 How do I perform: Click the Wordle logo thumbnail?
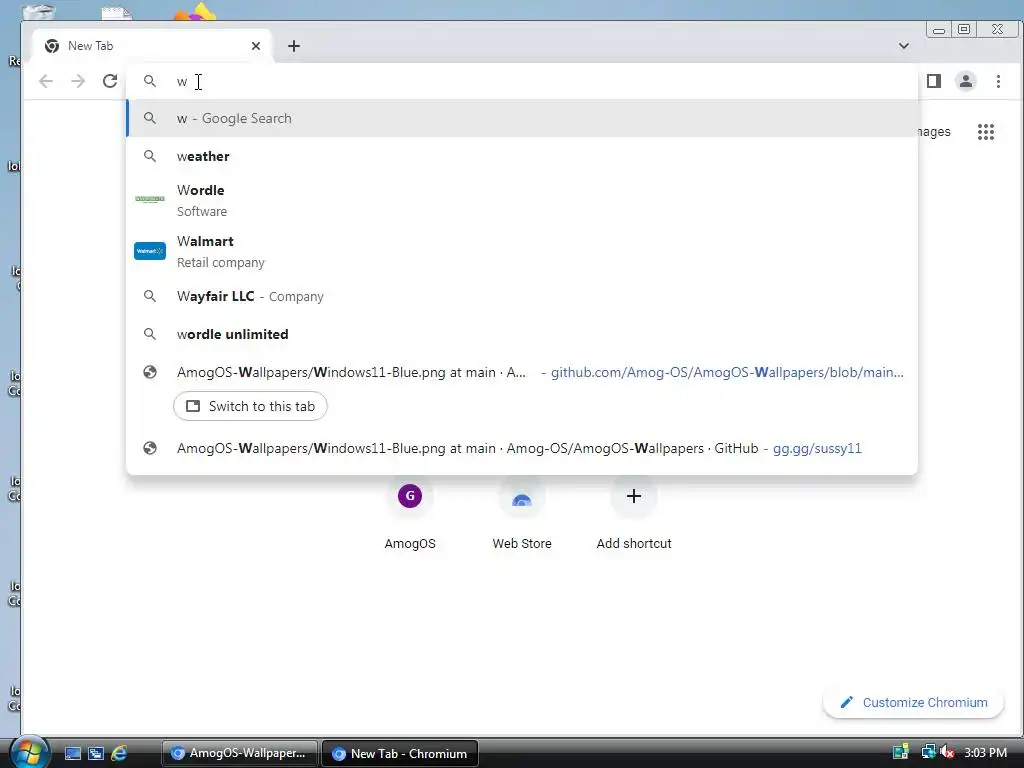coord(150,199)
